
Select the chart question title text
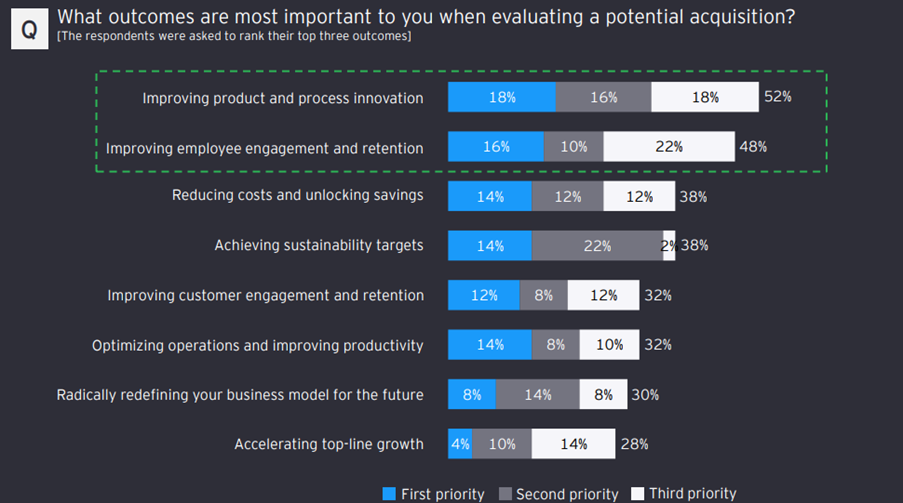(x=426, y=17)
